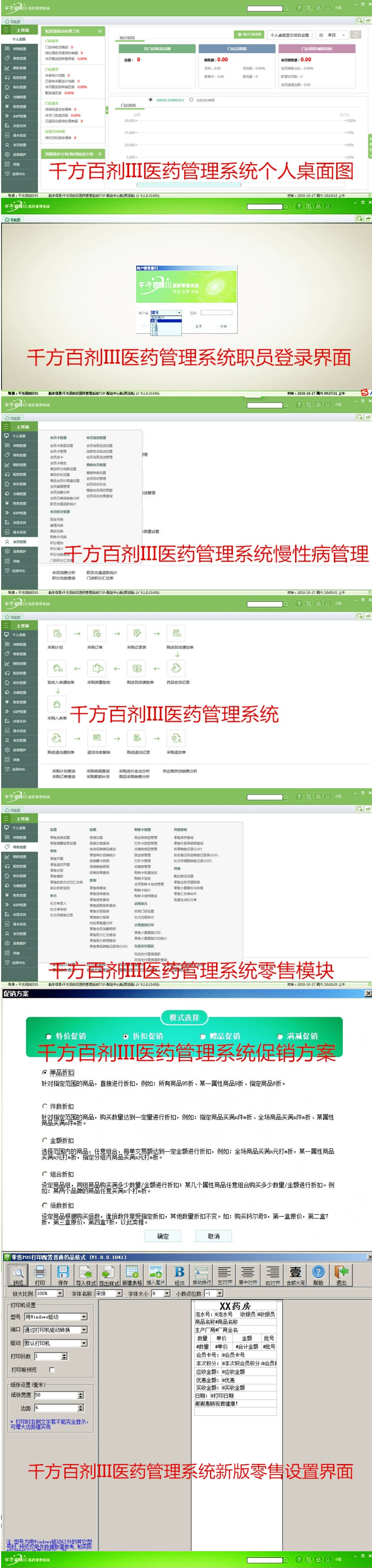Click the 商品采购销售分析 link
This screenshot has width=372, height=1568.
tap(134, 777)
